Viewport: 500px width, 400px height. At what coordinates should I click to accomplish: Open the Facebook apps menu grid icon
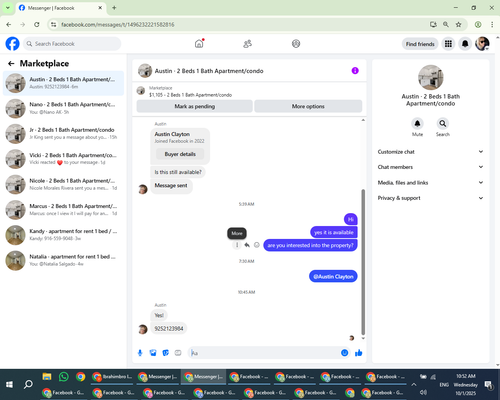pyautogui.click(x=448, y=44)
